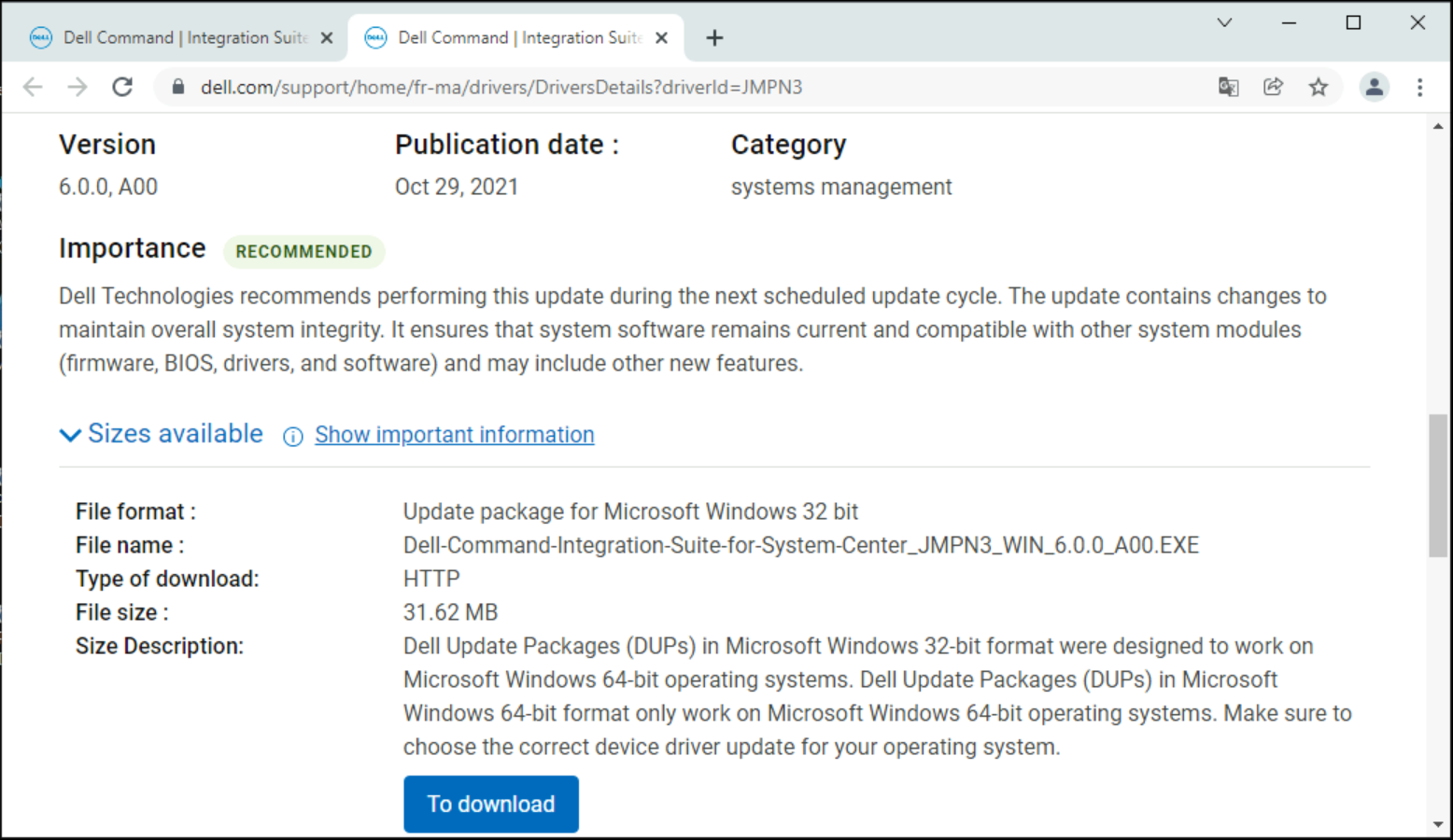Select the file name ending in A00.EXE

click(x=801, y=545)
